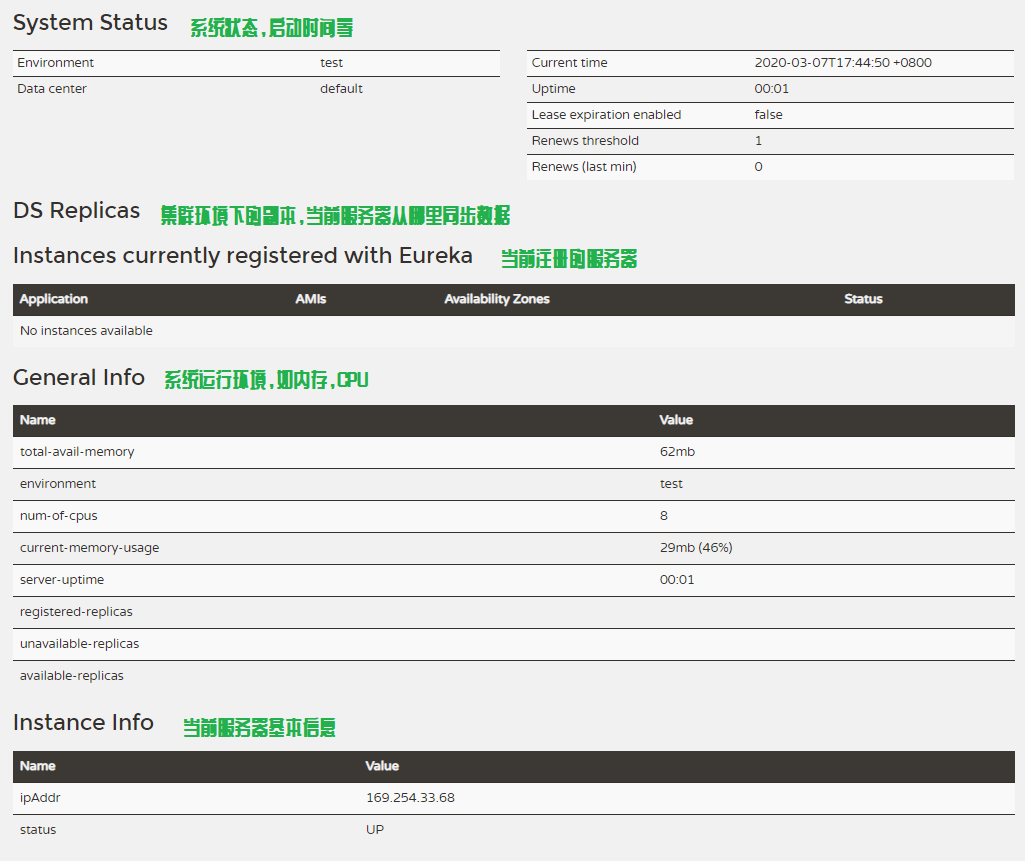This screenshot has width=1026, height=861.
Task: Click "Instances currently registered with Eureka" heading
Action: click(x=243, y=256)
